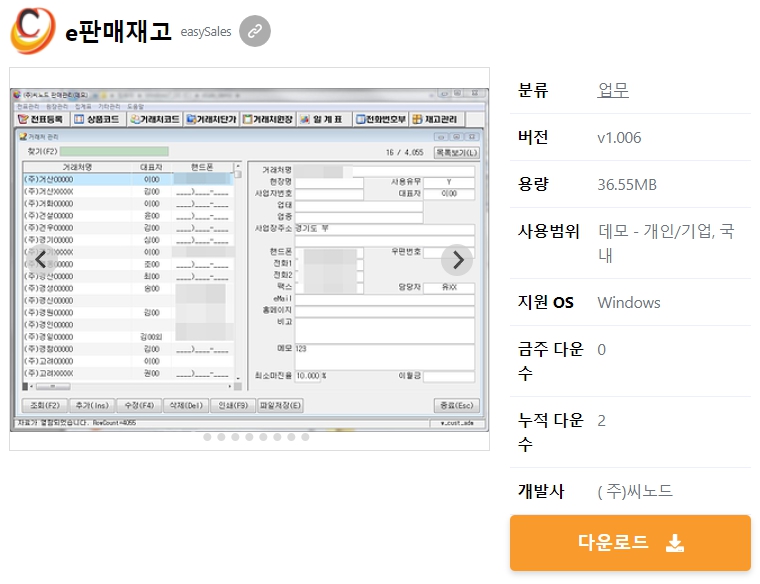Select the second carousel indicator dot

pos(222,437)
